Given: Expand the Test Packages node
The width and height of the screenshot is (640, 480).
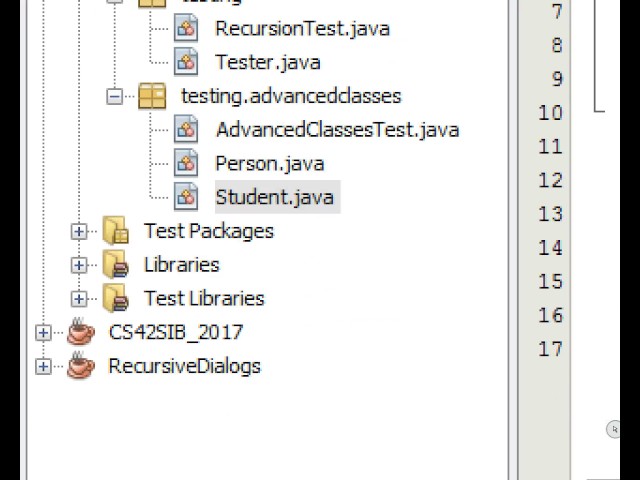Looking at the screenshot, I should [79, 231].
